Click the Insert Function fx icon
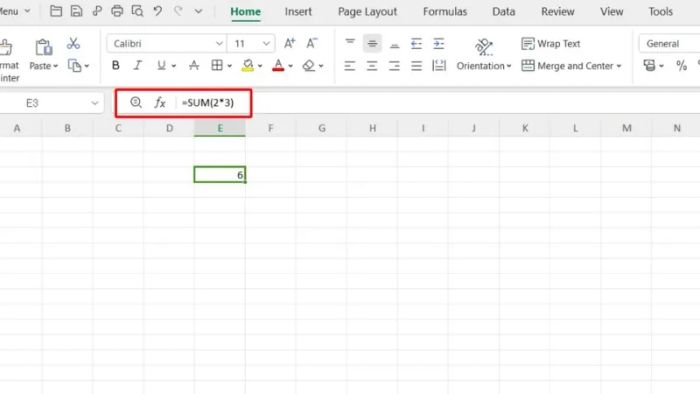700x394 pixels. click(160, 103)
